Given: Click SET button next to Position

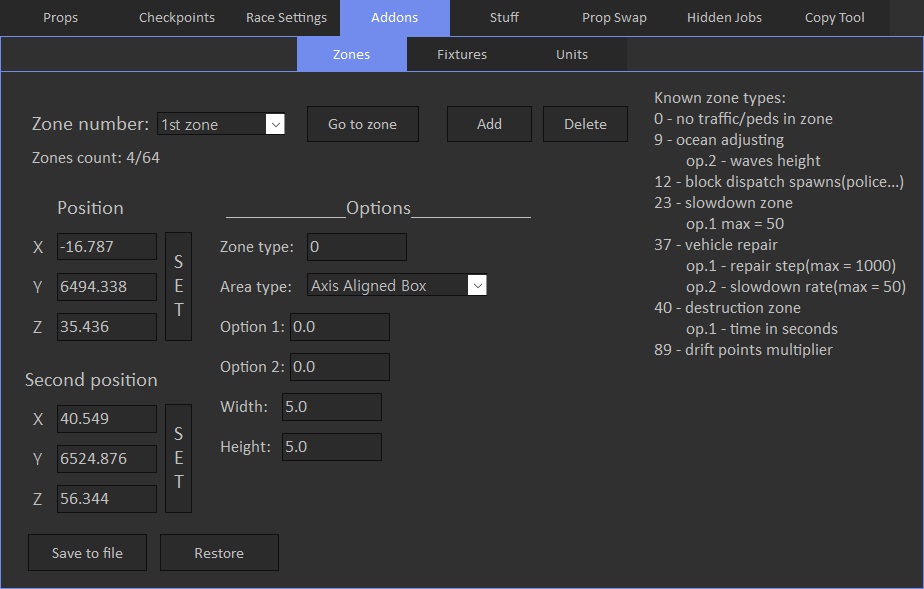Looking at the screenshot, I should [179, 286].
